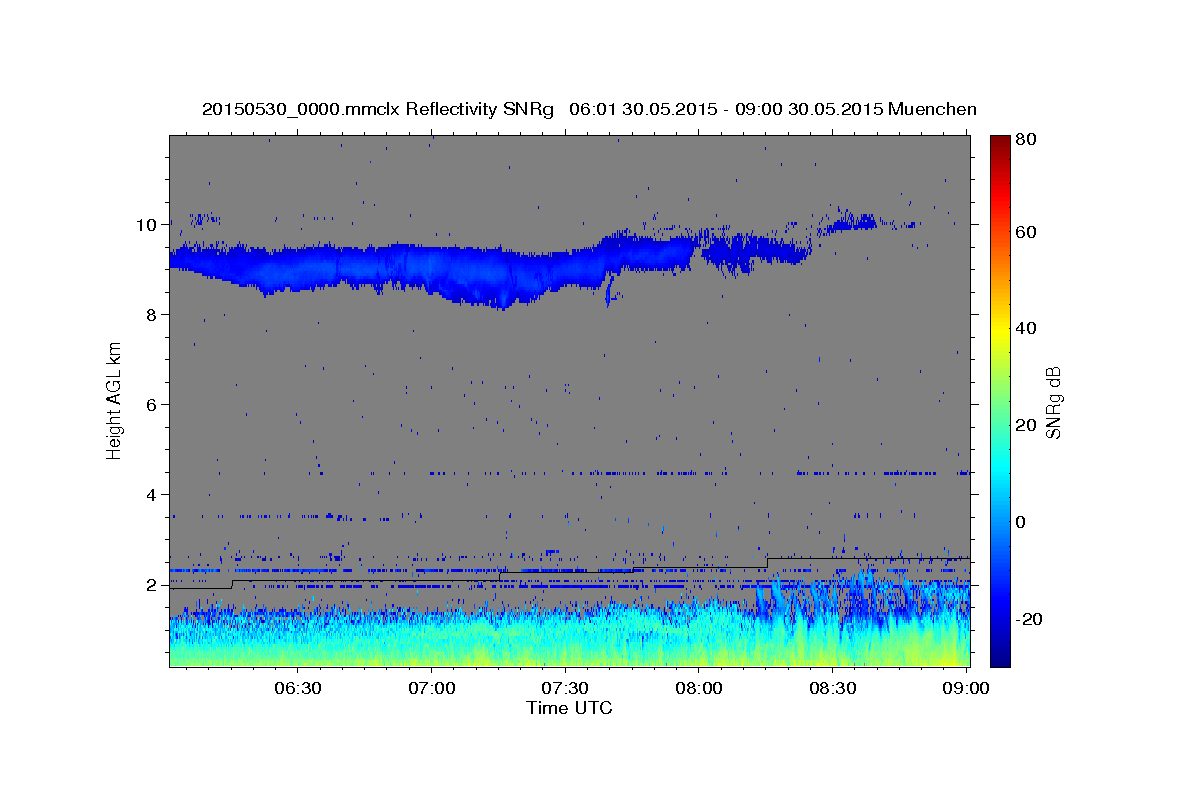
Task: Click the colorbar value -20
Action: tap(1029, 619)
